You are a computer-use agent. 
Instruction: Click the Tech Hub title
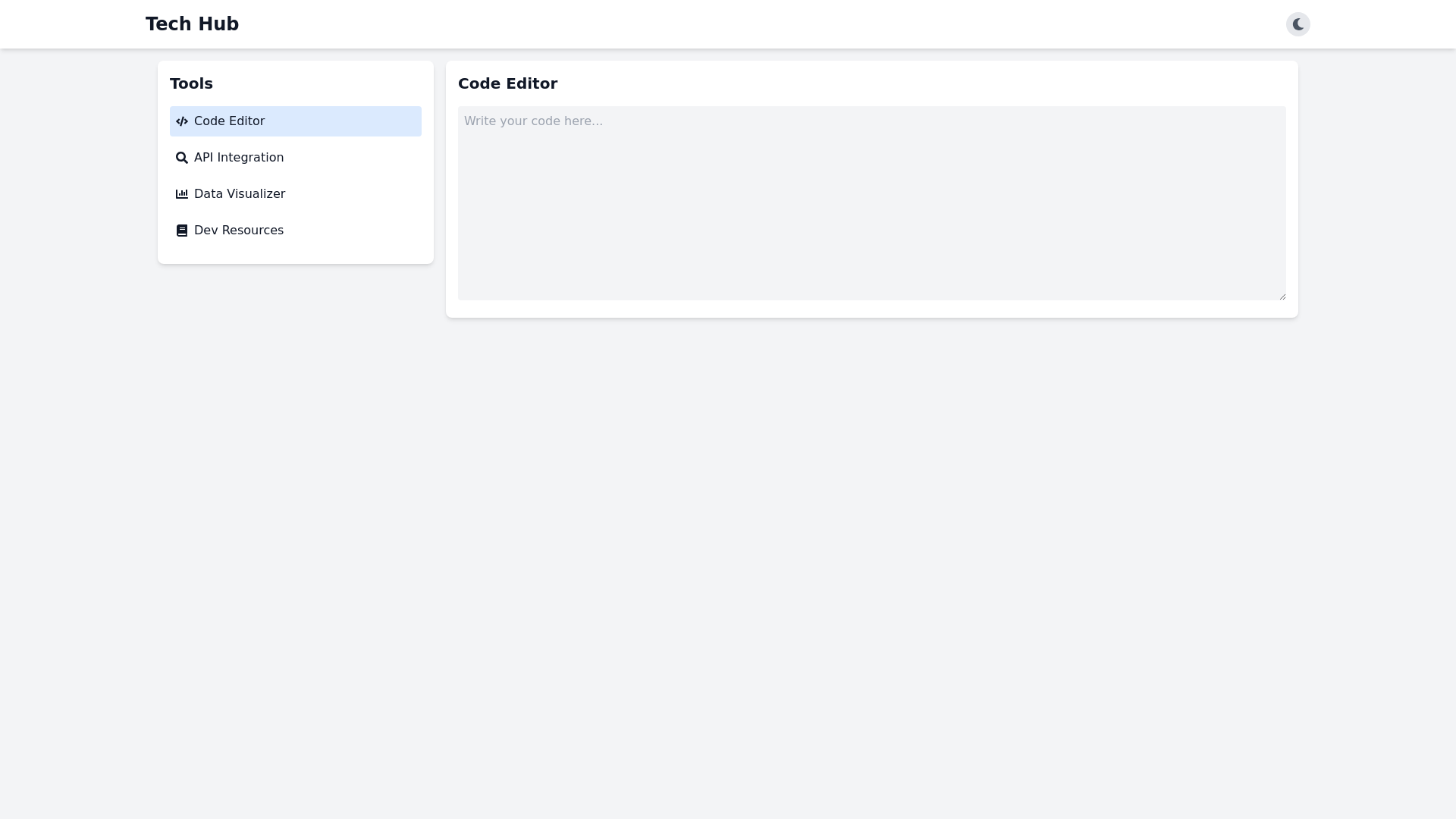click(x=192, y=24)
